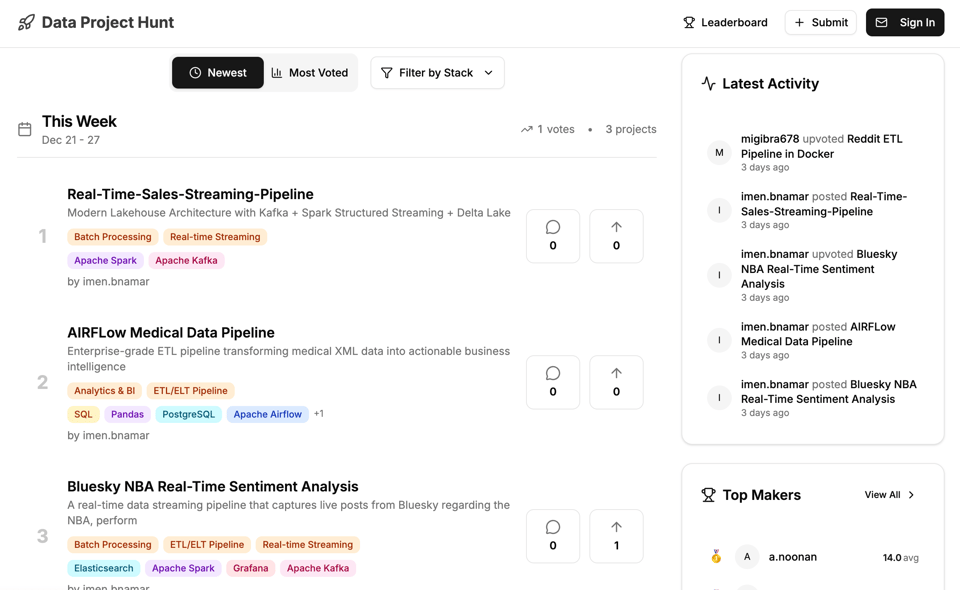
Task: Switch to Newest sorting tab
Action: pos(217,73)
